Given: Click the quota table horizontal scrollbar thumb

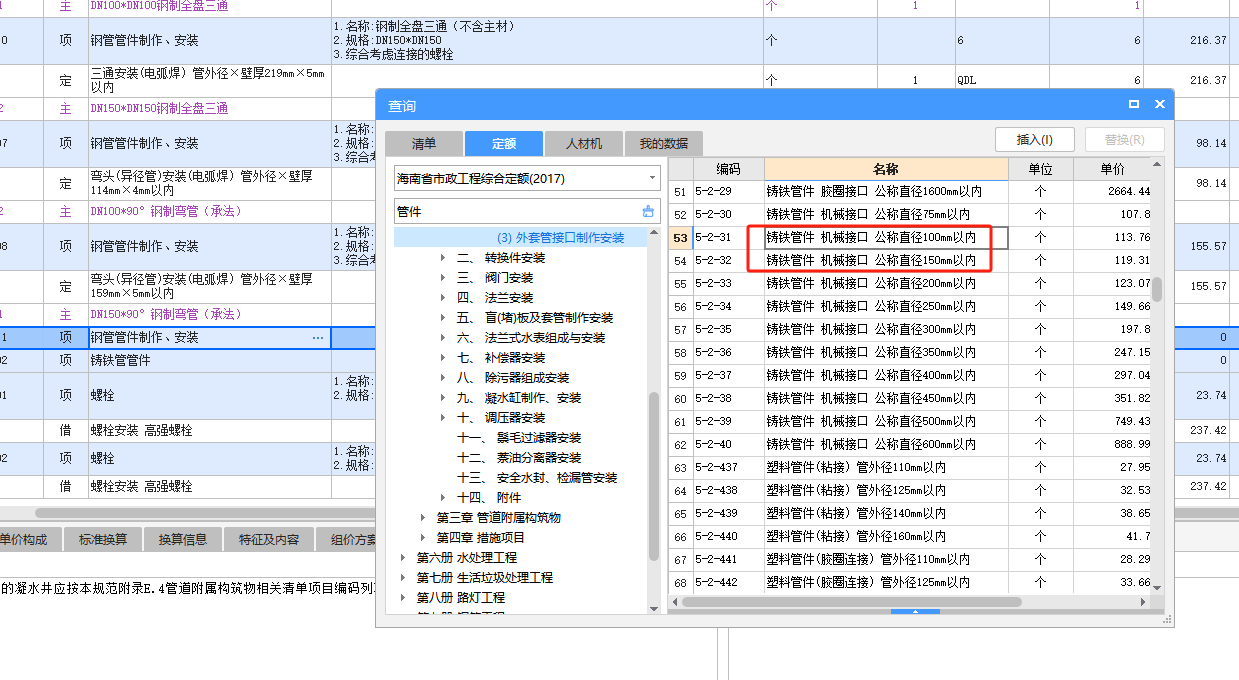Looking at the screenshot, I should [853, 602].
